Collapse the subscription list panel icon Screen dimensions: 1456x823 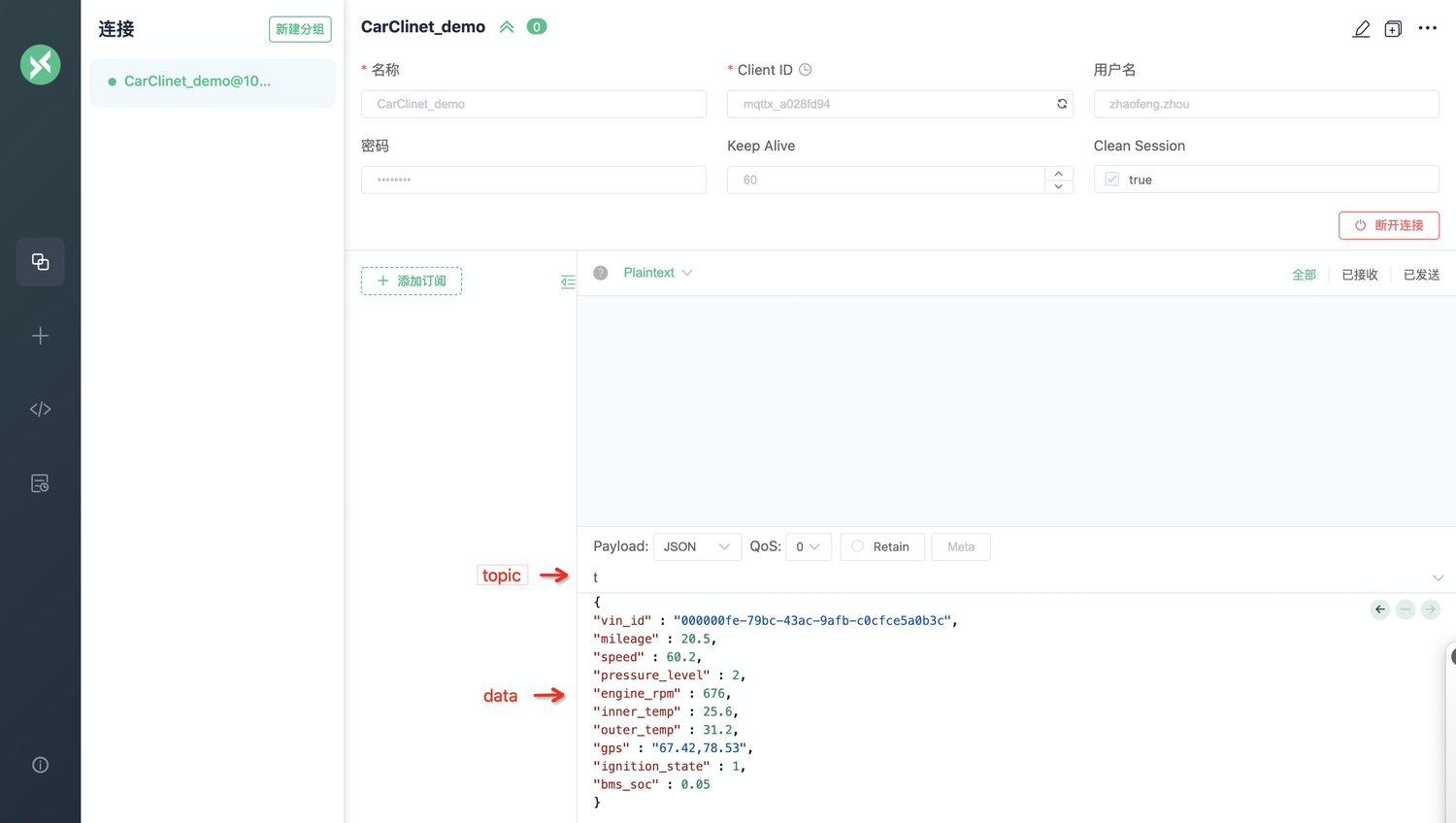coord(568,281)
